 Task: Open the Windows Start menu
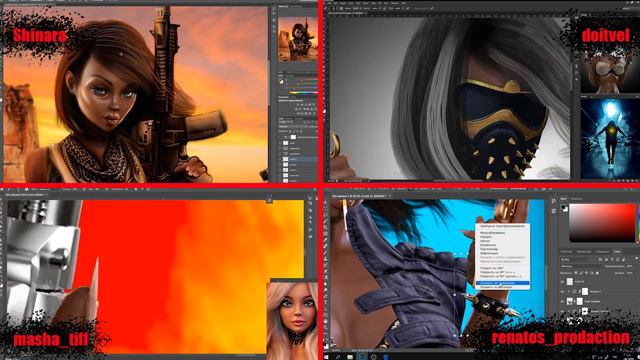326,357
